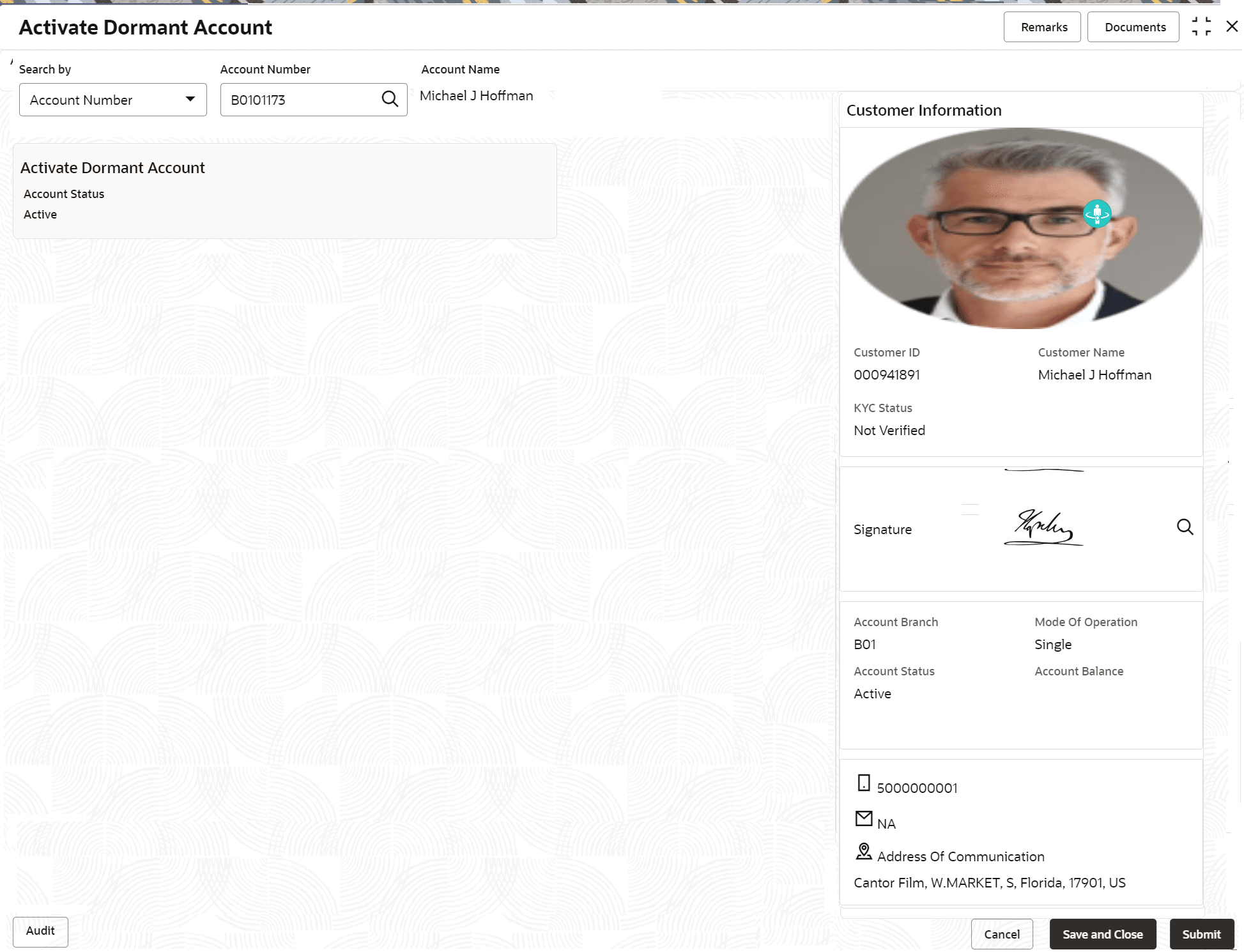Submit the dormant account activation
The image size is (1244, 952).
coord(1201,934)
